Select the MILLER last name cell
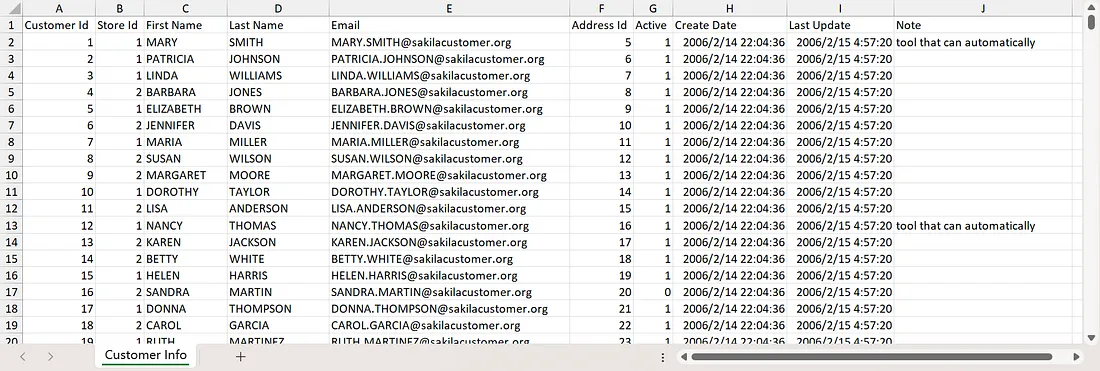The height and width of the screenshot is (371, 1100). [278, 142]
